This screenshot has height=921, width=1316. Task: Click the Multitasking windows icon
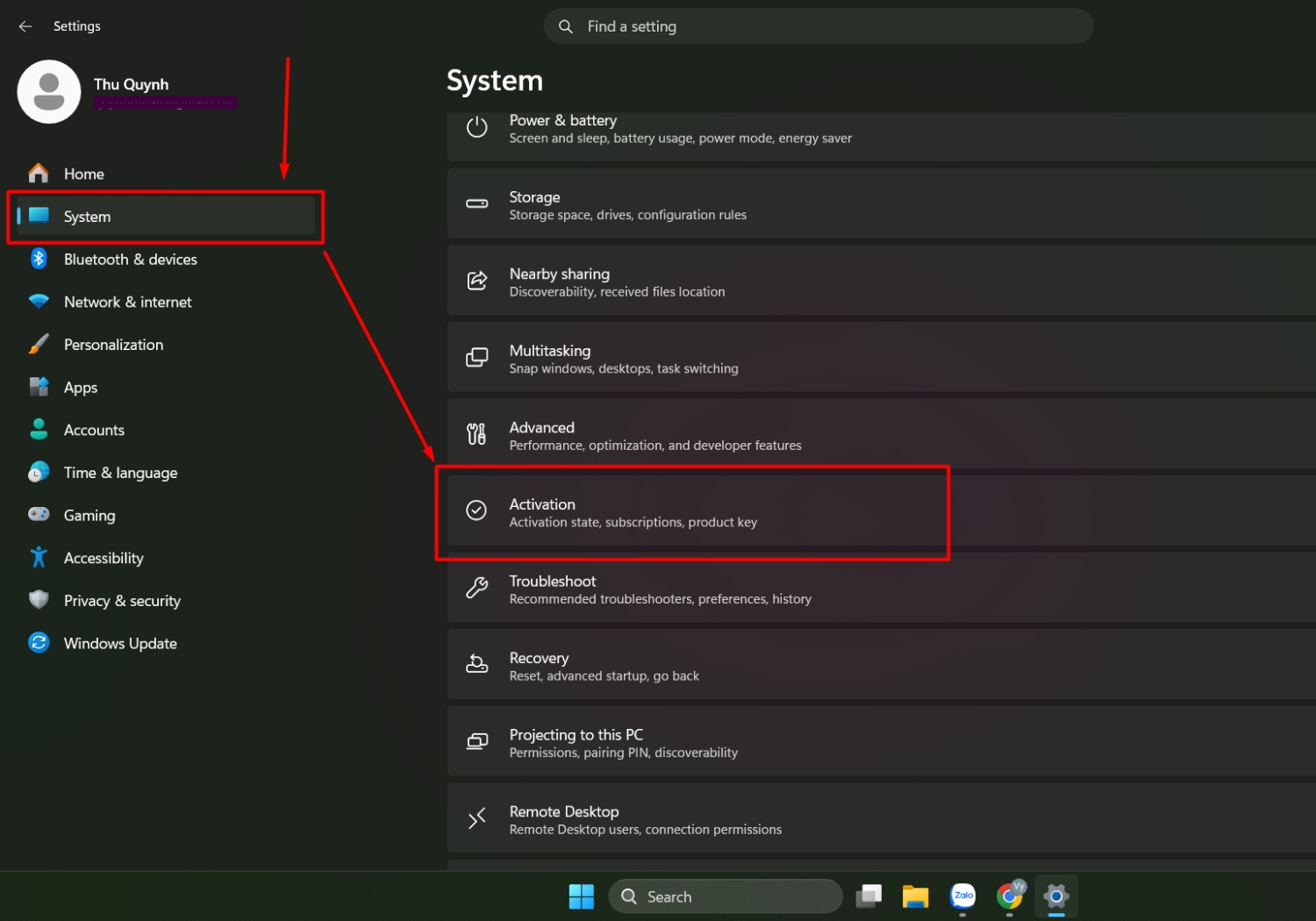(x=477, y=357)
